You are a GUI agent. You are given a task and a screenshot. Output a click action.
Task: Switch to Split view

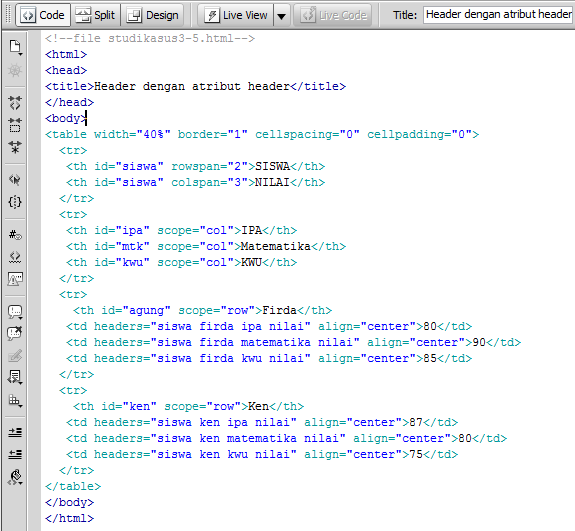pyautogui.click(x=95, y=15)
